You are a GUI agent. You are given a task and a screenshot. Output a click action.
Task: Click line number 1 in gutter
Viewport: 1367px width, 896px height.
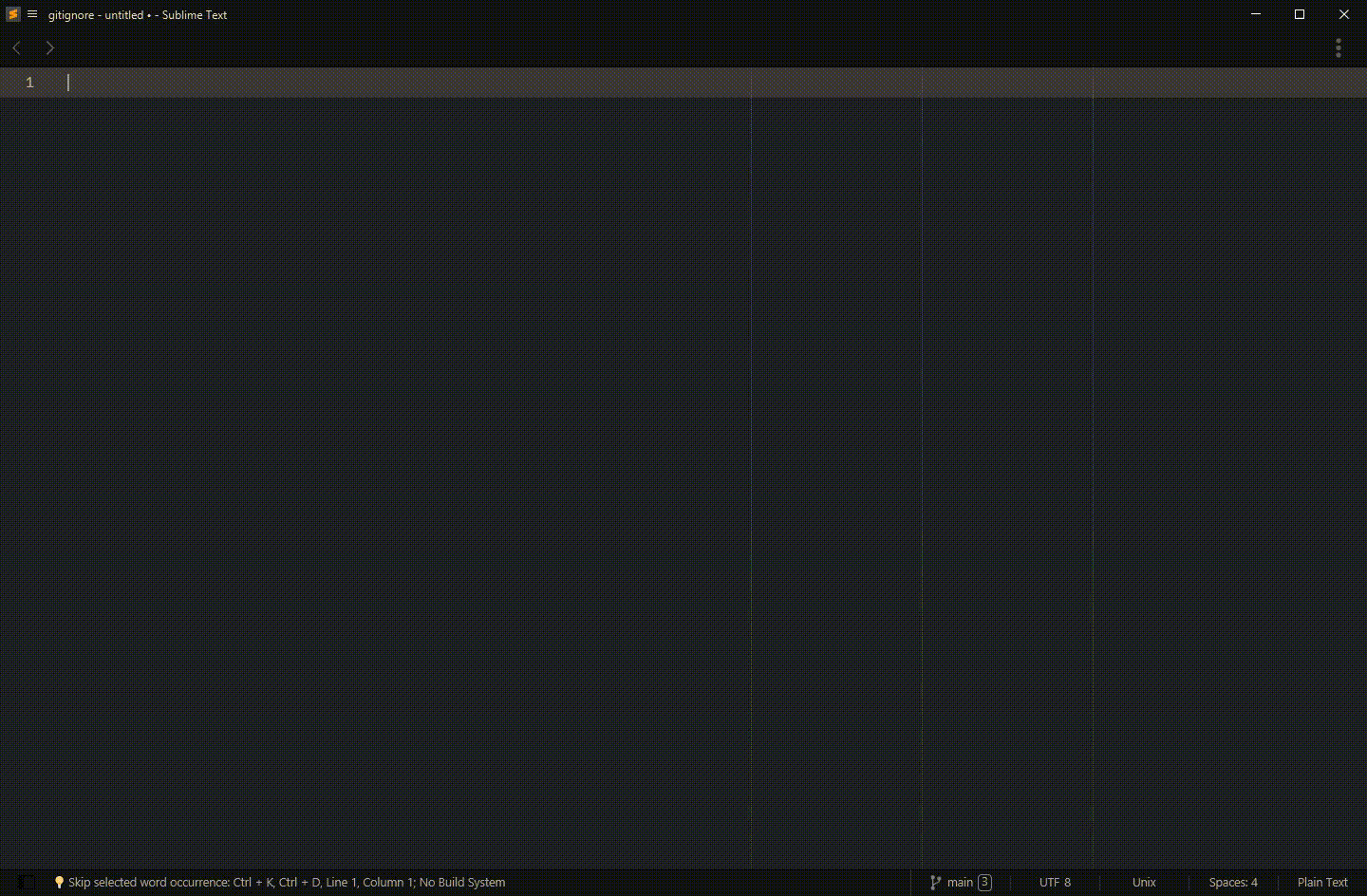click(29, 83)
